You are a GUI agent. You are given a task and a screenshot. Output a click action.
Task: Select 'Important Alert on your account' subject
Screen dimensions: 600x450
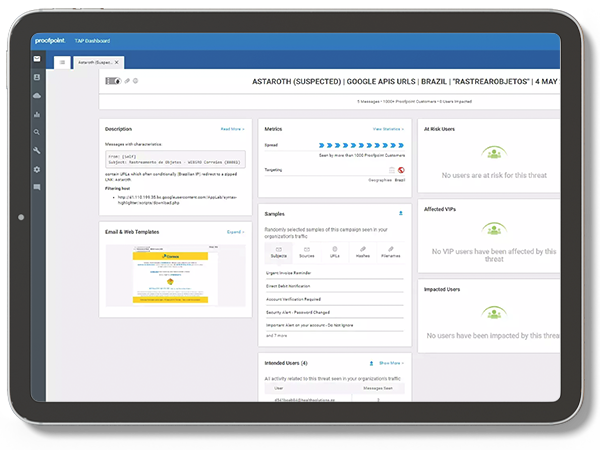pyautogui.click(x=310, y=325)
